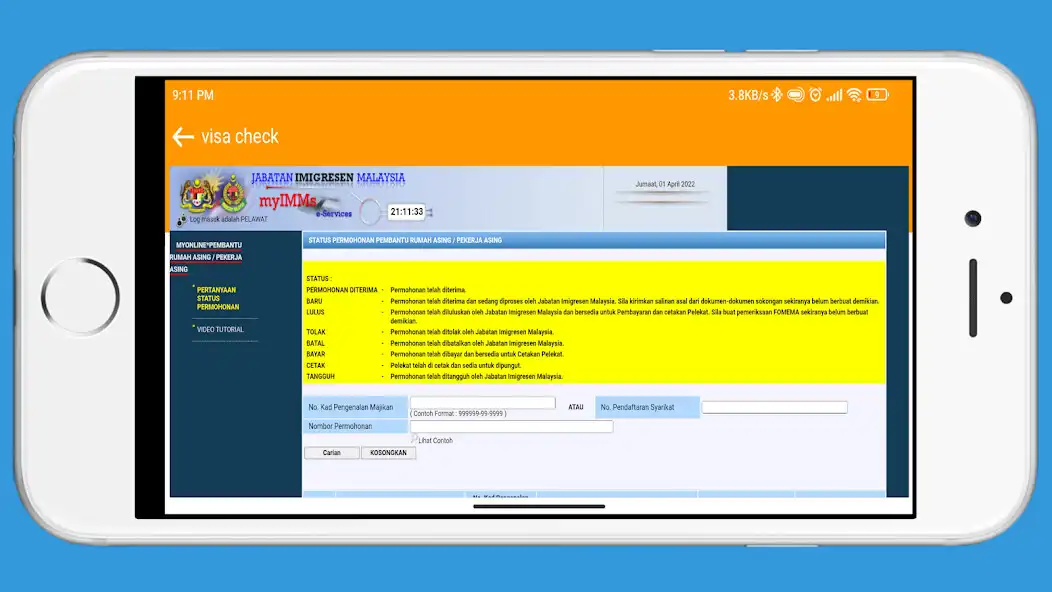Click the 3.8KB/s network speed indicator
The width and height of the screenshot is (1052, 592).
[748, 95]
